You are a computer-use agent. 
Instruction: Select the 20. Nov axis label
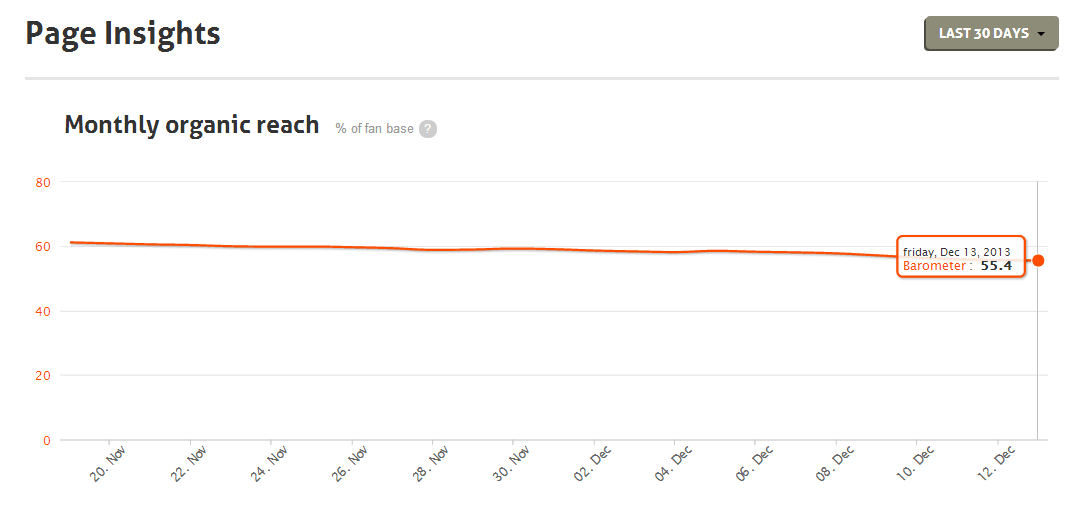click(109, 464)
